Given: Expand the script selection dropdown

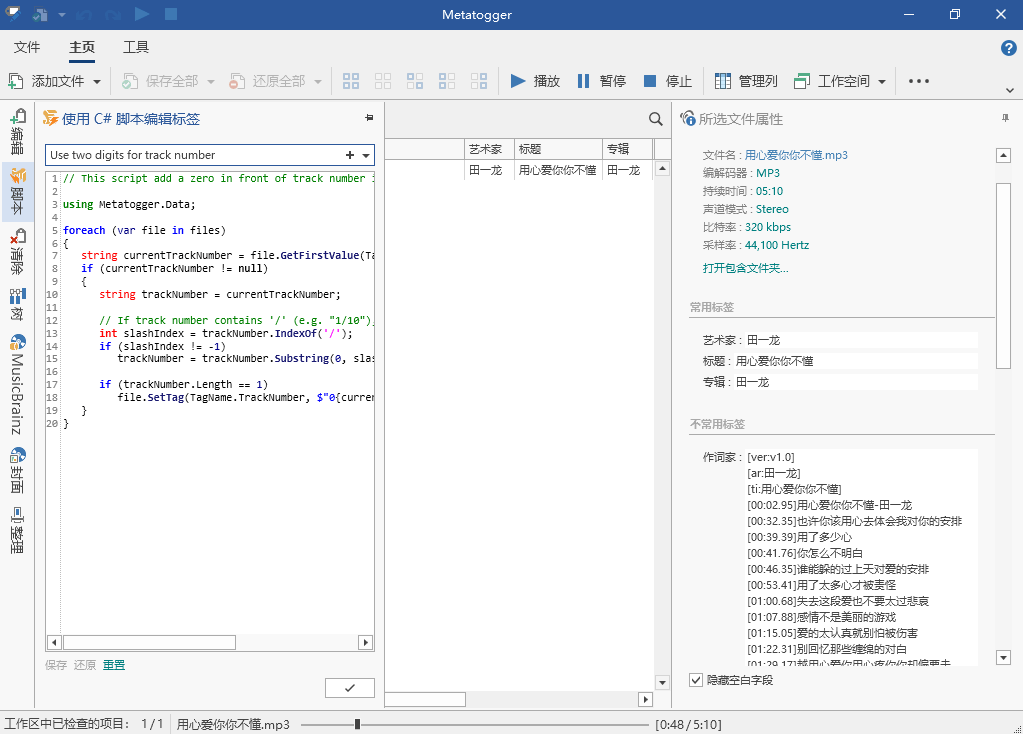Looking at the screenshot, I should pyautogui.click(x=367, y=156).
